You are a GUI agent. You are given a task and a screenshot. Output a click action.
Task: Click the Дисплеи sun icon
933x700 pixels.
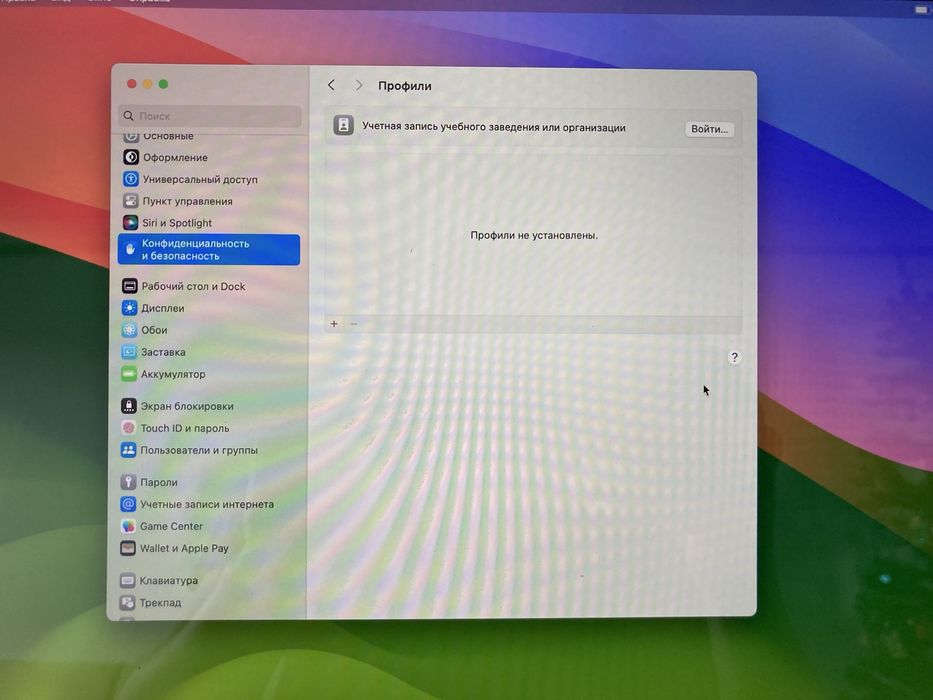(x=130, y=308)
